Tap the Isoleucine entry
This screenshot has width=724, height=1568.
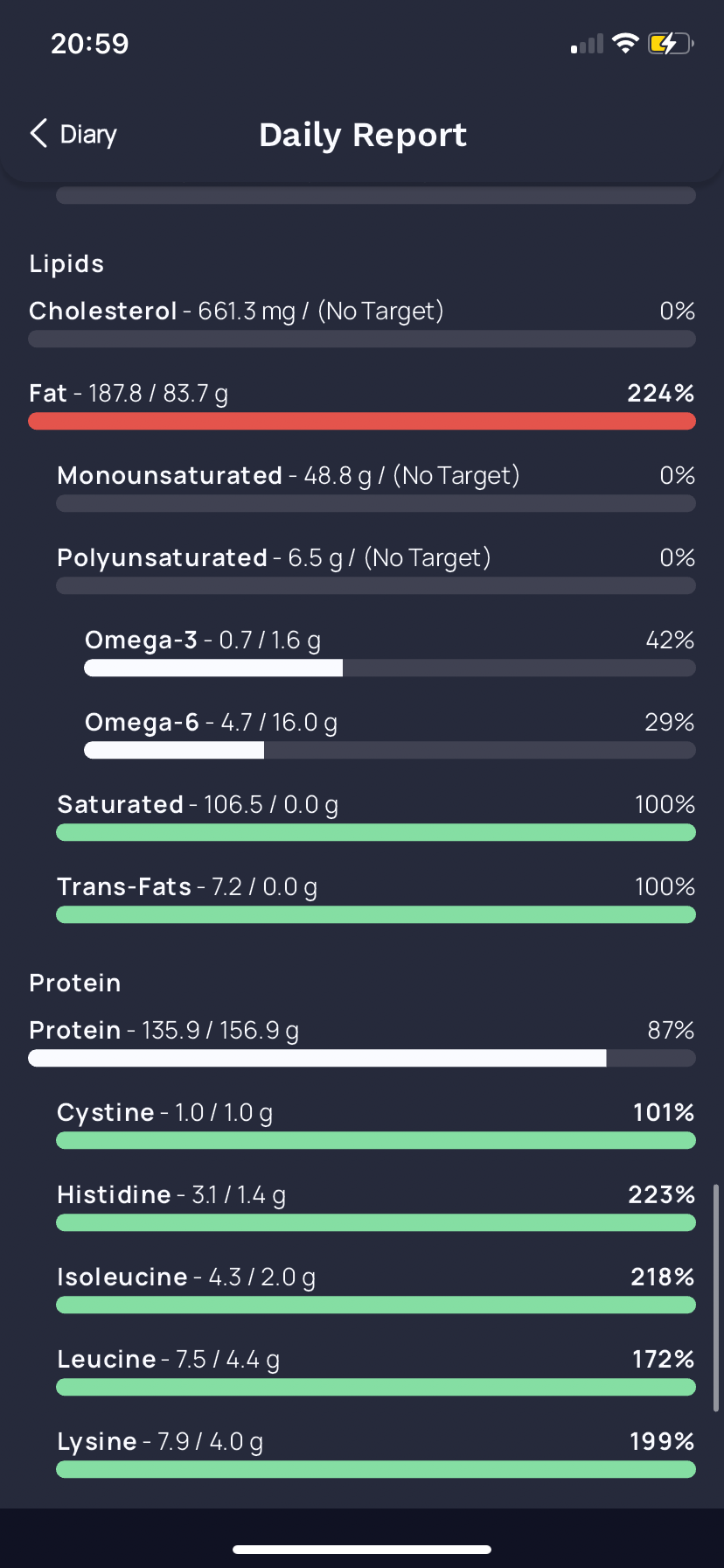(376, 1288)
